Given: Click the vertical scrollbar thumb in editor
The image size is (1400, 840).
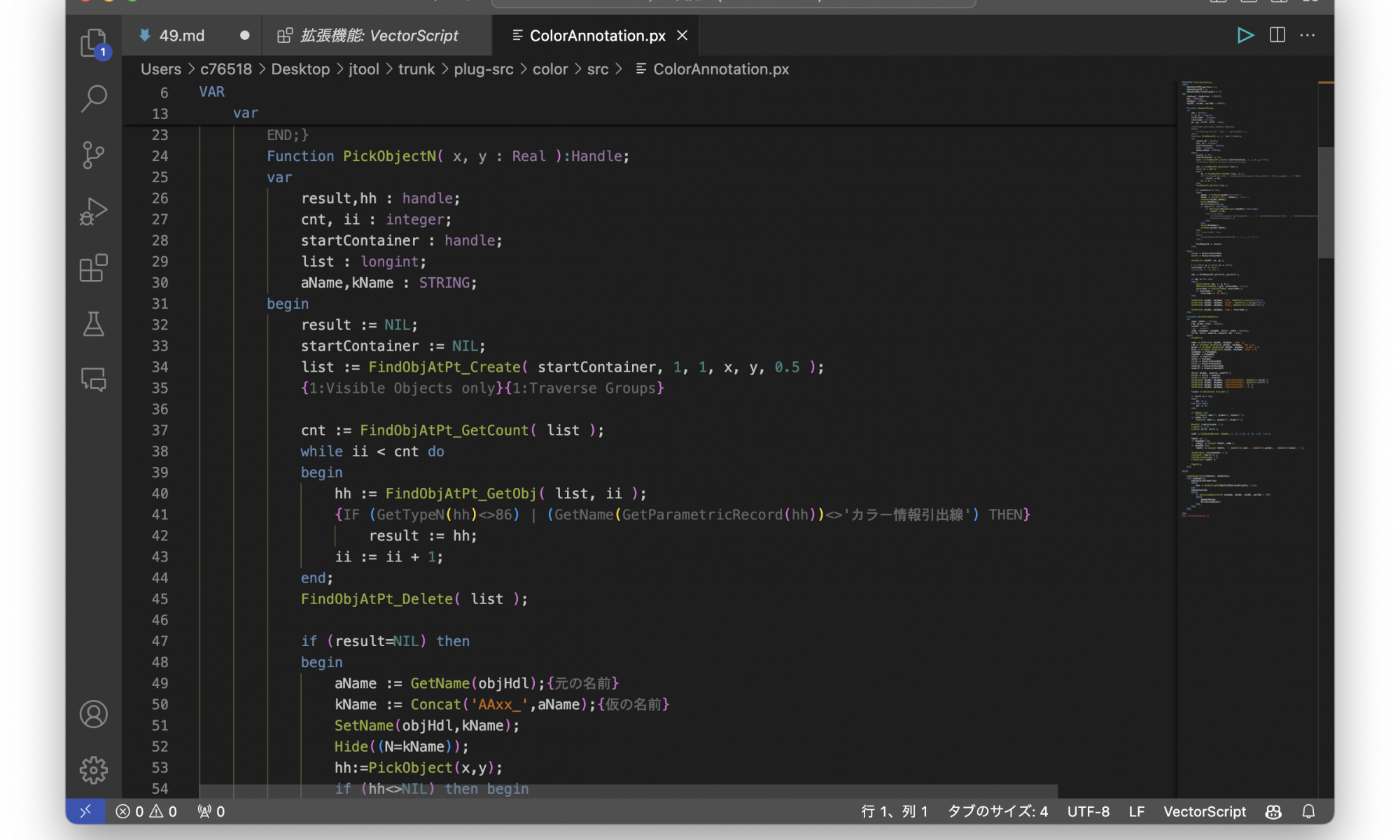Looking at the screenshot, I should (1325, 203).
